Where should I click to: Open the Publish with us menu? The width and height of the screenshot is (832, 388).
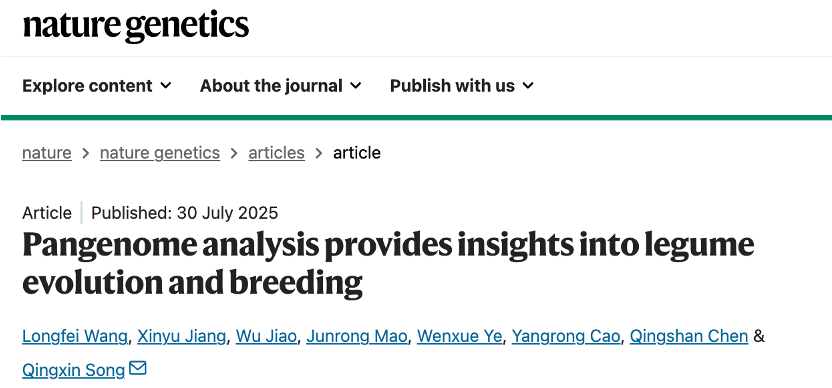(x=462, y=85)
